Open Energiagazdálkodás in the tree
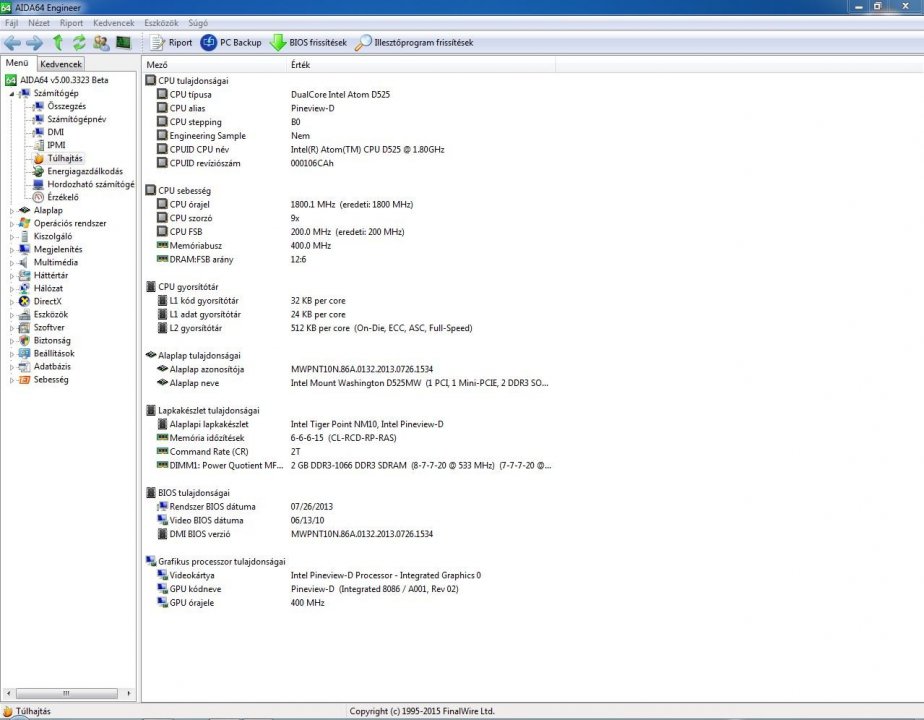924x720 pixels. coord(85,171)
